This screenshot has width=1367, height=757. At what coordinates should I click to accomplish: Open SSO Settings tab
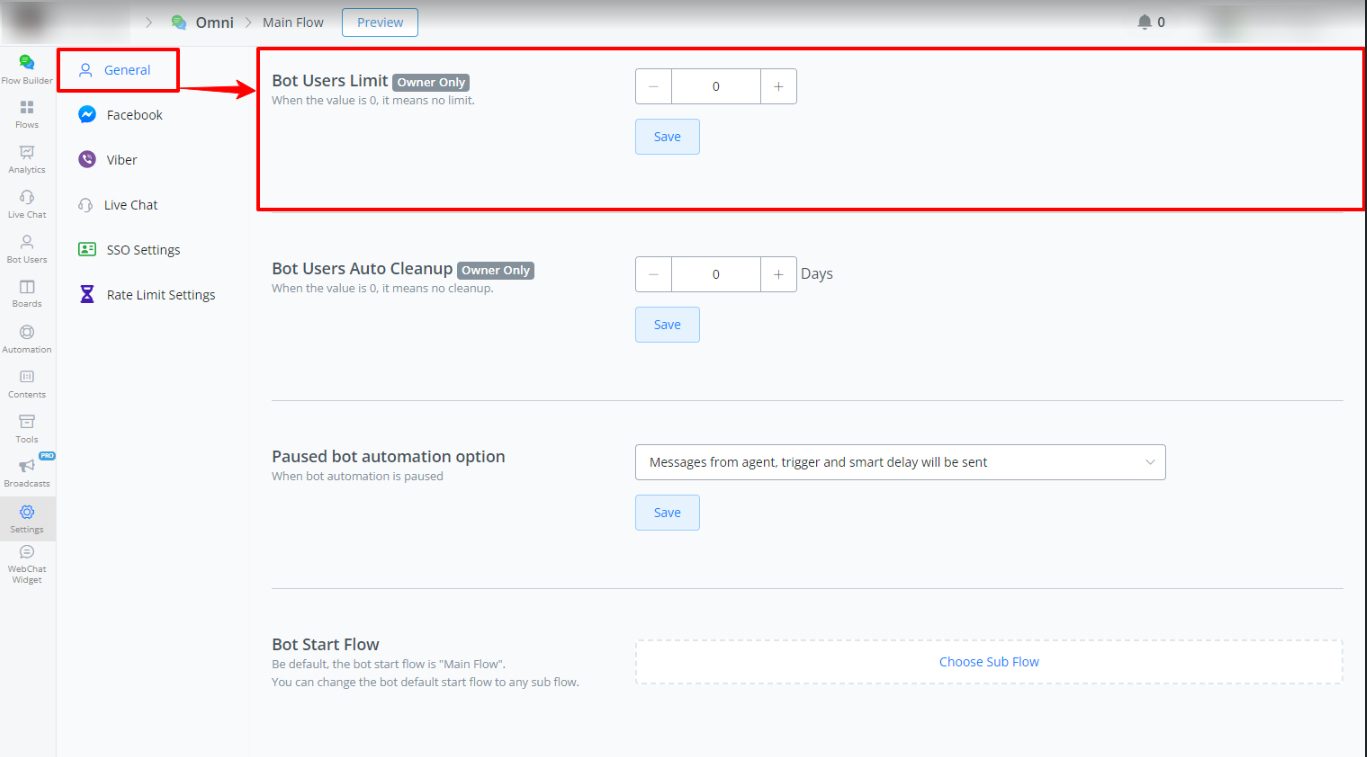pos(143,250)
